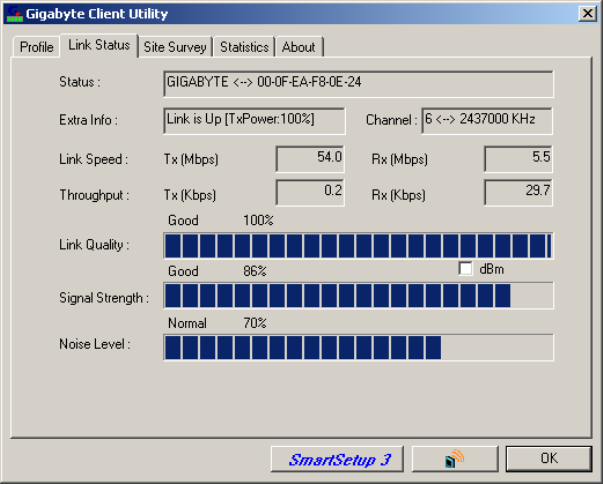This screenshot has height=484, width=603.
Task: Open the Site Survey tab
Action: coord(175,47)
